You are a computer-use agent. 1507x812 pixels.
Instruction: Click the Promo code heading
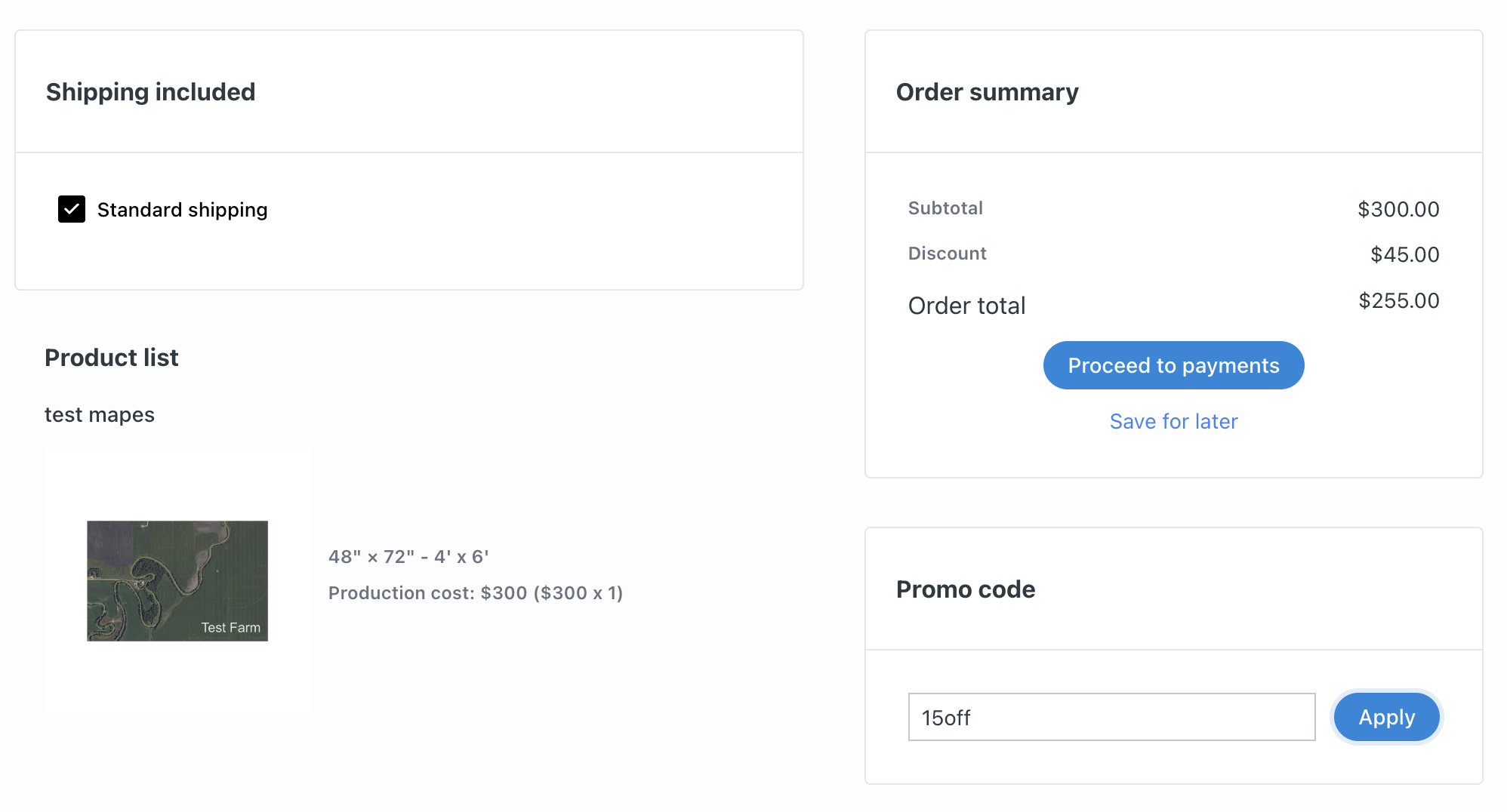point(966,589)
